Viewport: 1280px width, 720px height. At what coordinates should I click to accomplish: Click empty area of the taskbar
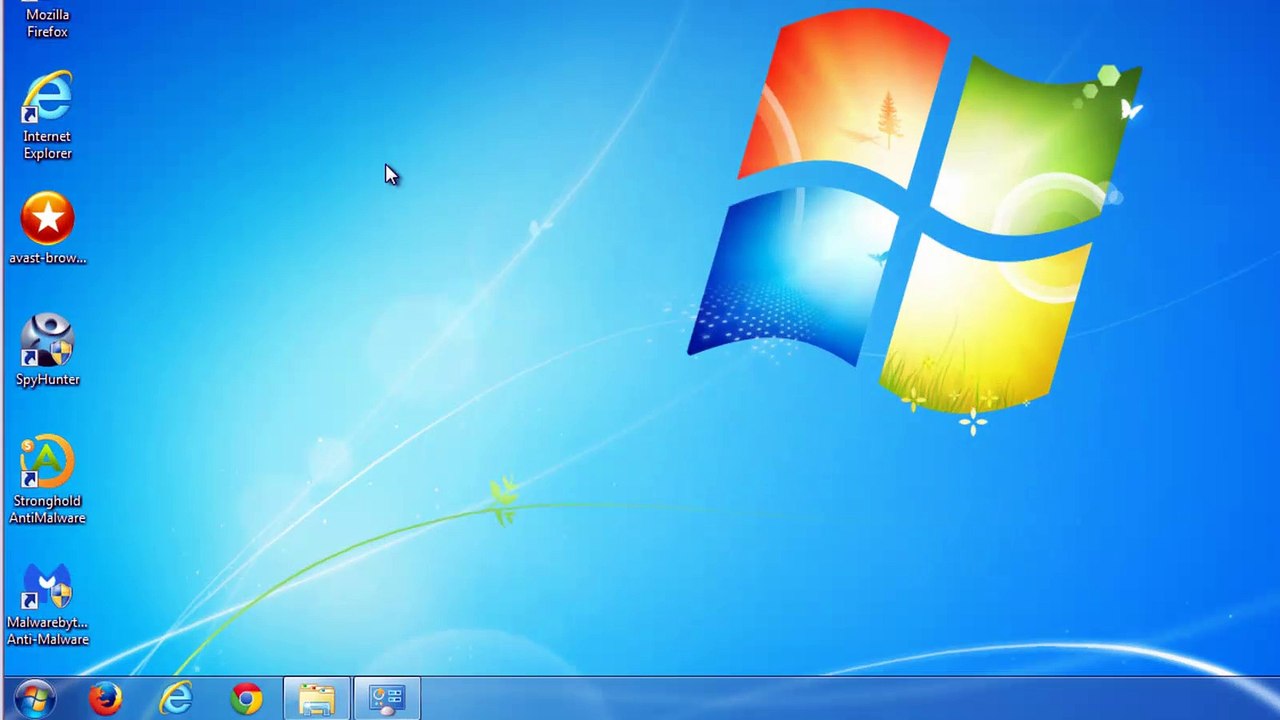tap(800, 699)
